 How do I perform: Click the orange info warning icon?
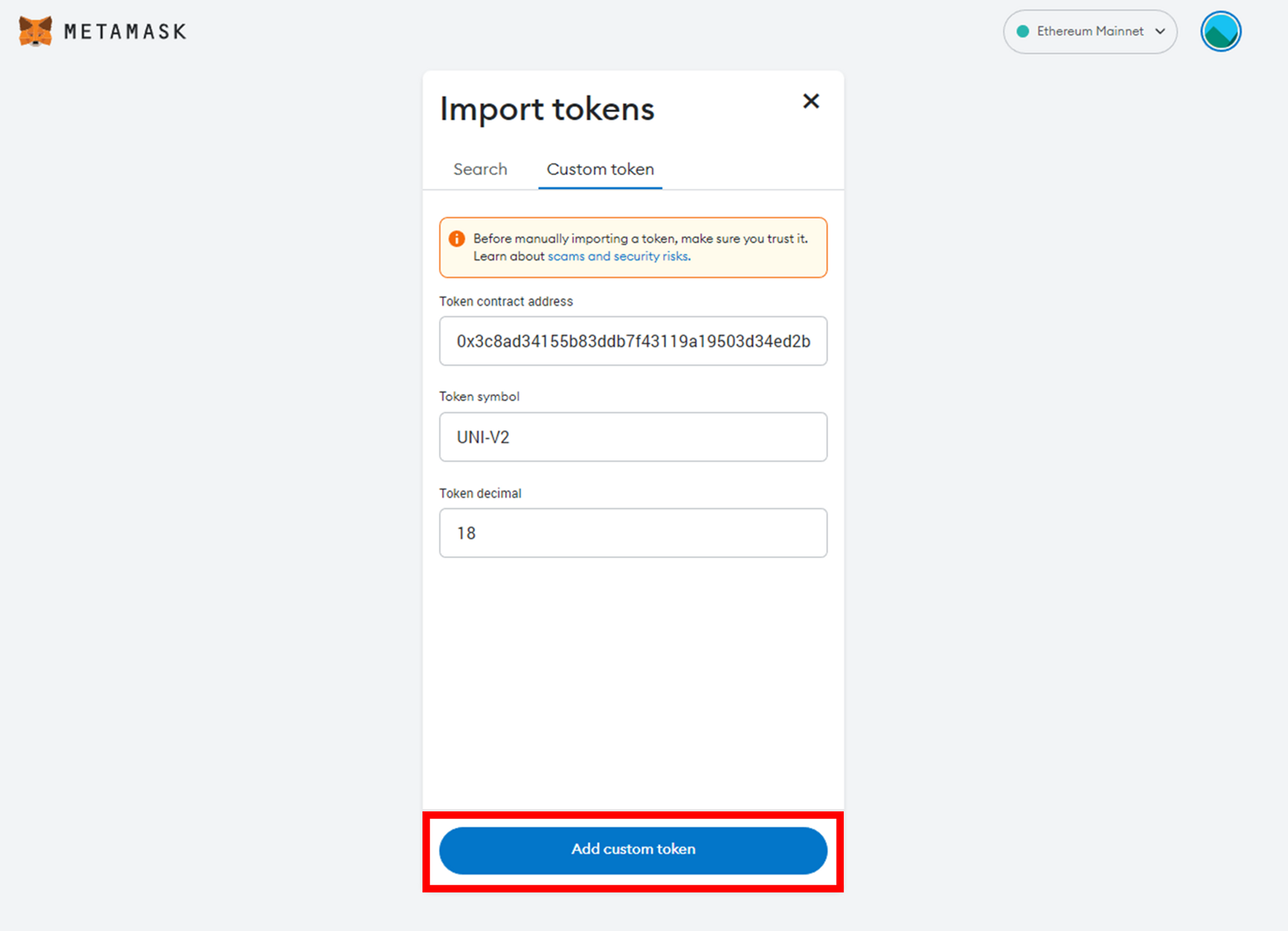pyautogui.click(x=457, y=239)
